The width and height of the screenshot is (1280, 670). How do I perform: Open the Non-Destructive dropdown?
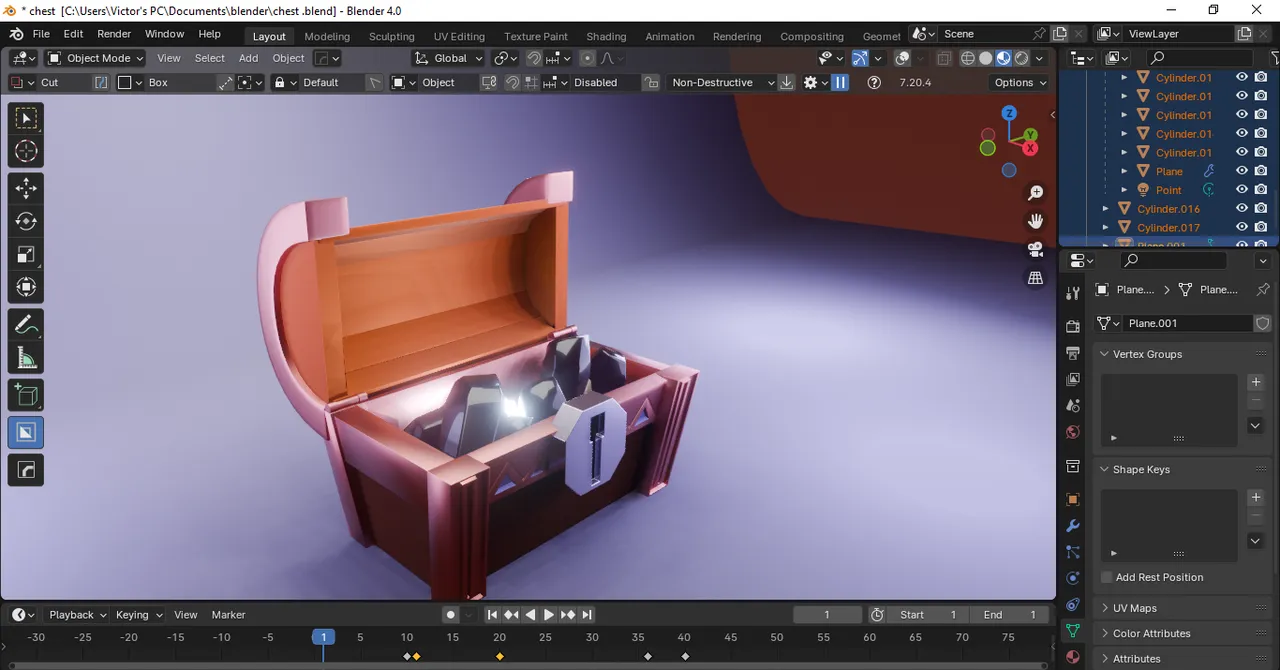pos(722,83)
